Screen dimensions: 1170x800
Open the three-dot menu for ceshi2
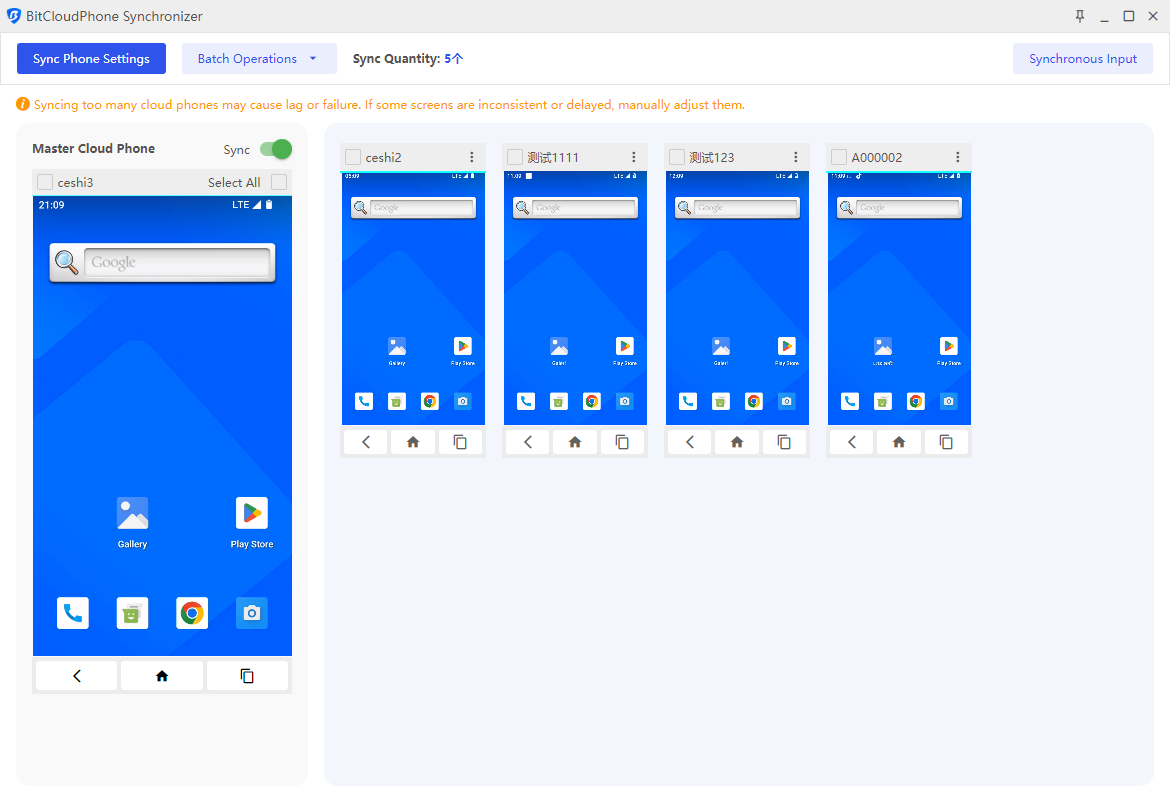pyautogui.click(x=472, y=157)
